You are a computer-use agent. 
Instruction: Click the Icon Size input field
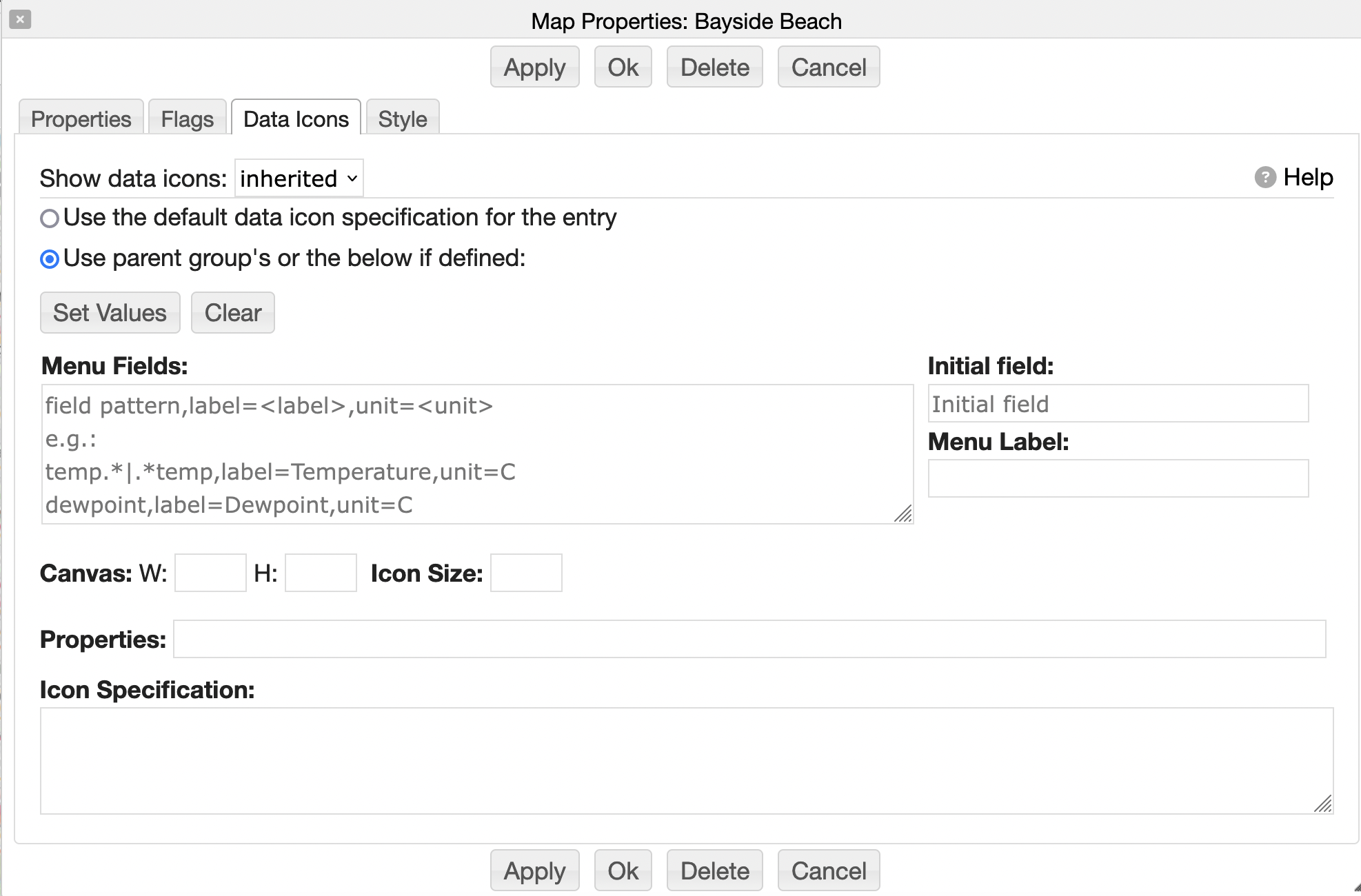(x=526, y=573)
